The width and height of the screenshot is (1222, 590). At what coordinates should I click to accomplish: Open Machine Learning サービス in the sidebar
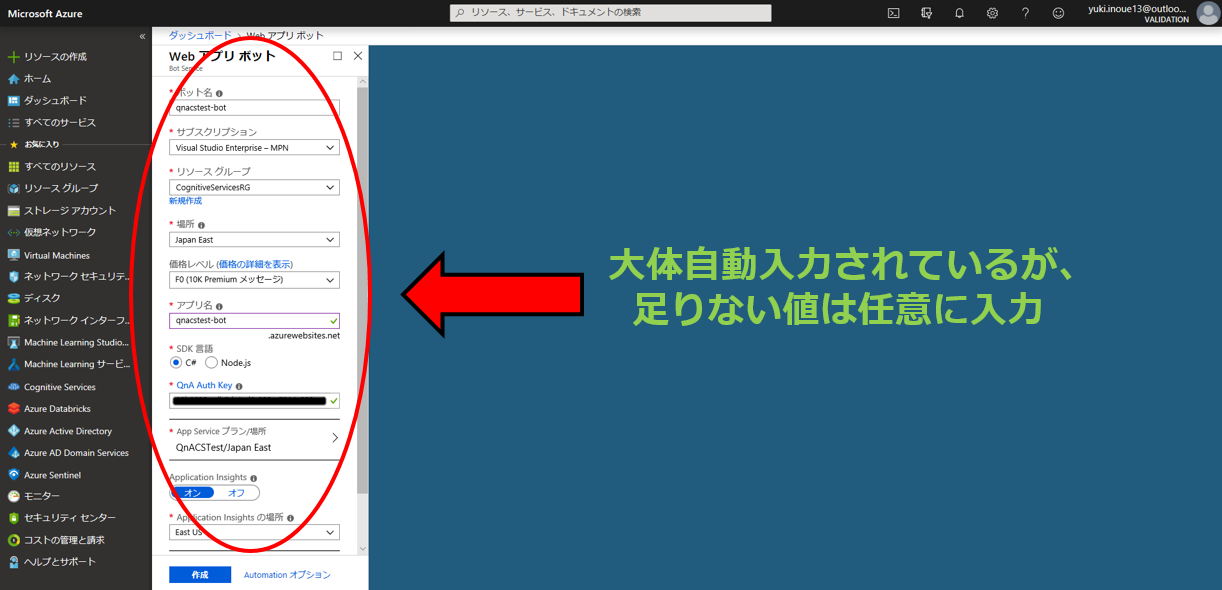tap(76, 364)
